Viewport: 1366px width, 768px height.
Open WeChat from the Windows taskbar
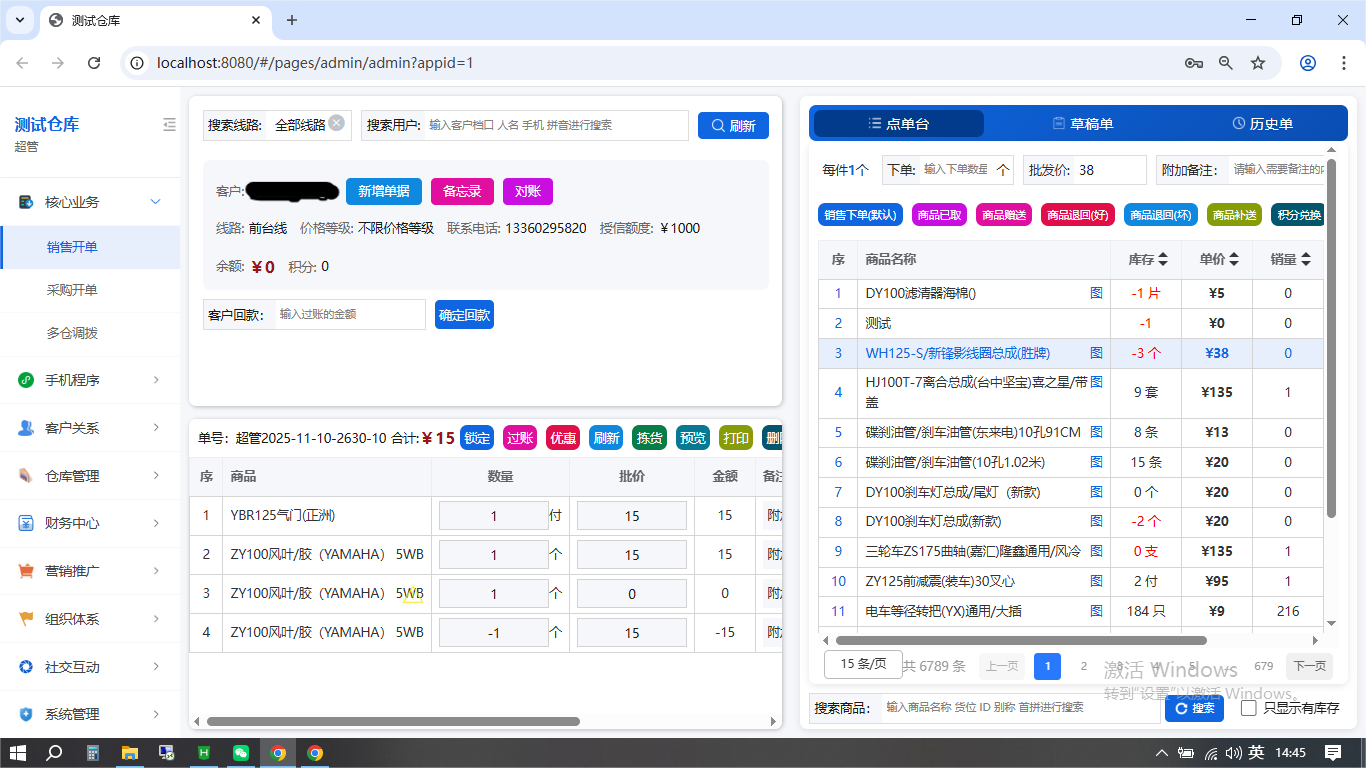point(241,753)
